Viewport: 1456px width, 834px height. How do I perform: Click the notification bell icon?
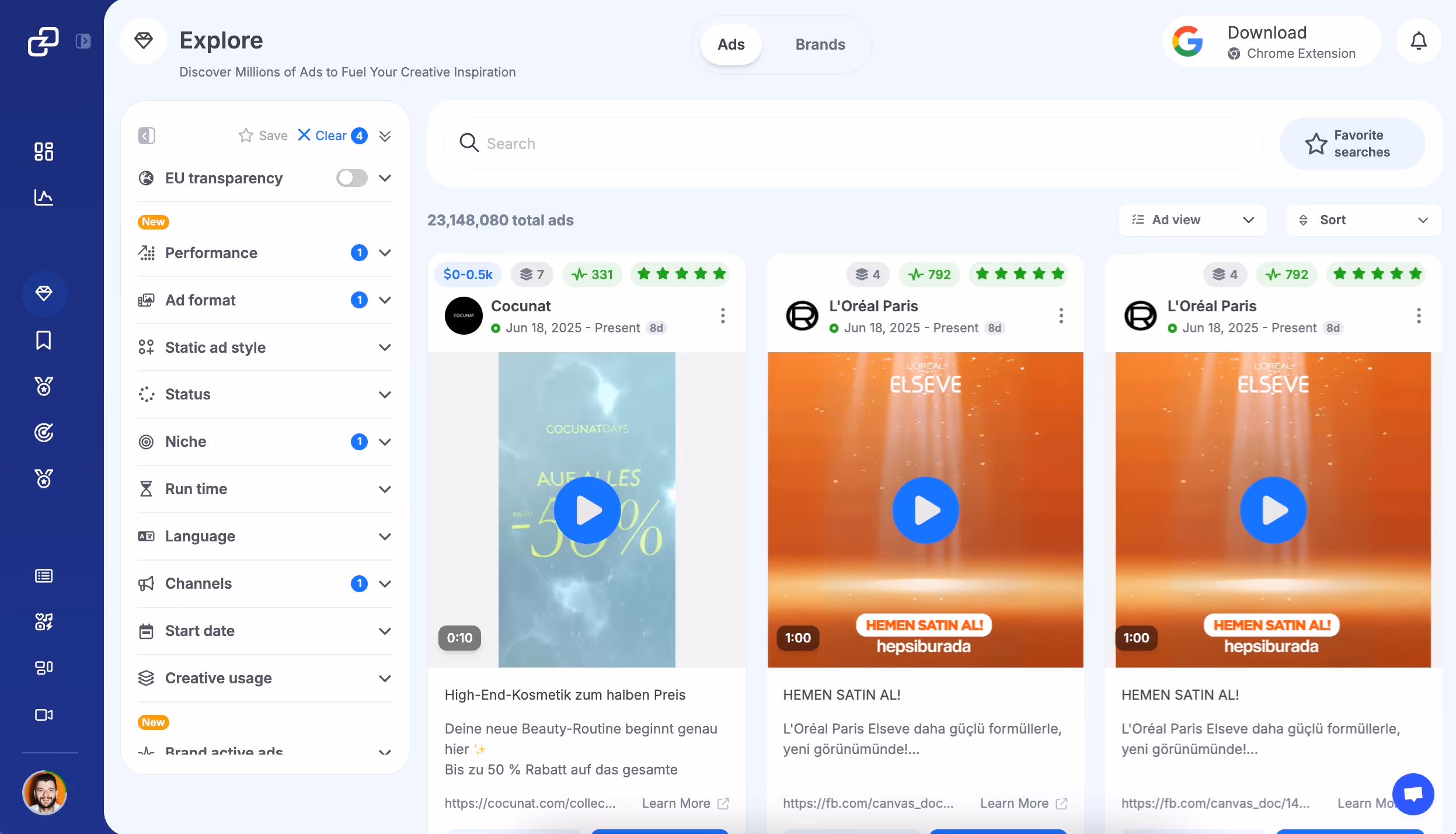[x=1419, y=41]
